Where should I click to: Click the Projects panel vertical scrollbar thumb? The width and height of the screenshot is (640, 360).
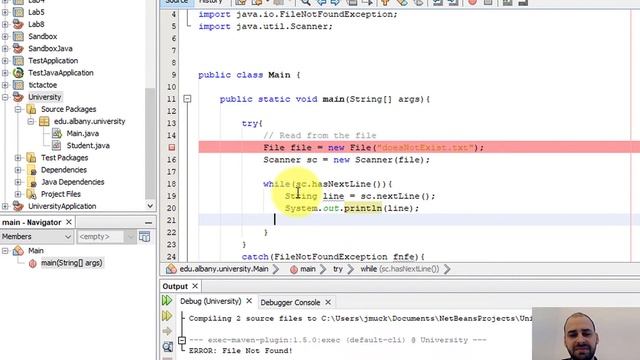[150, 143]
